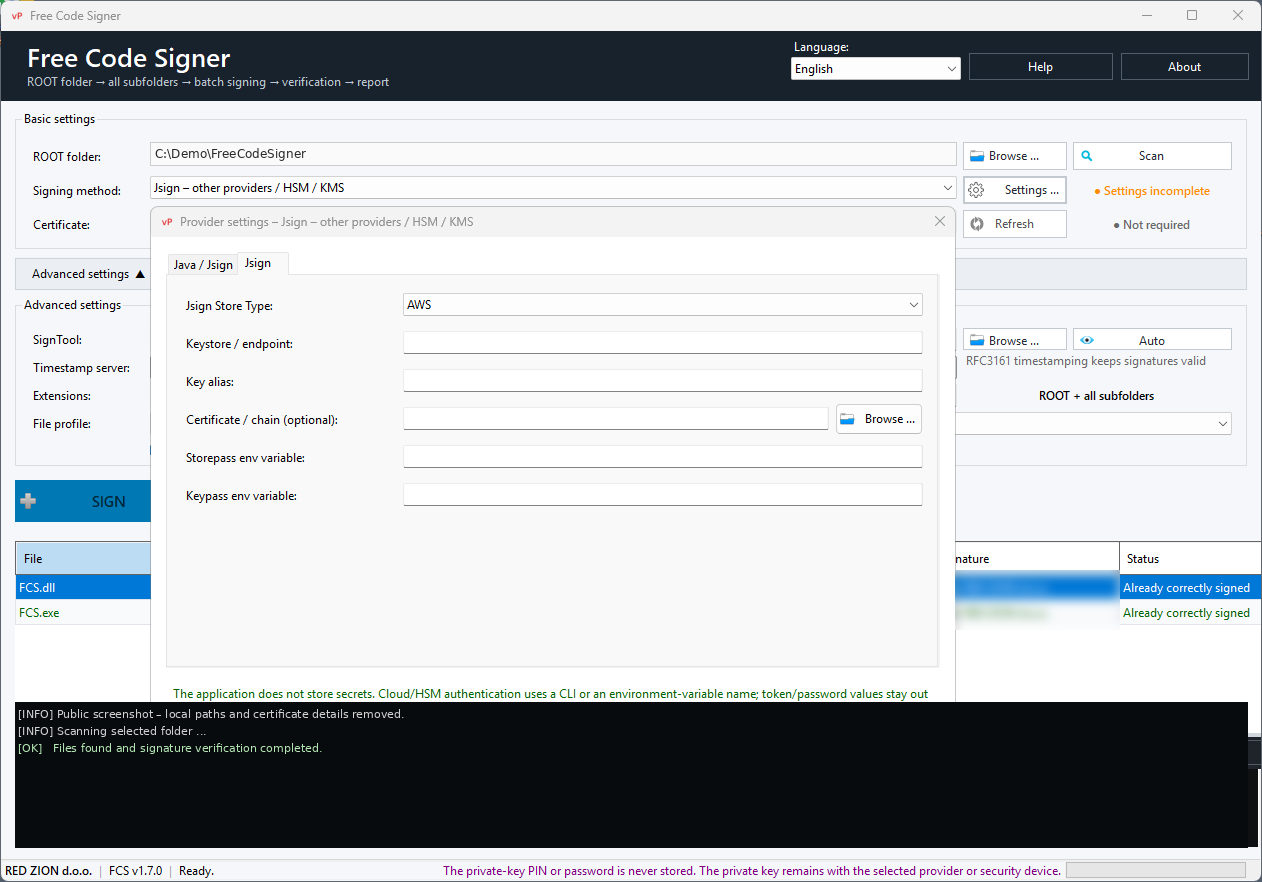This screenshot has width=1262, height=882.
Task: Open the Signing method combo box
Action: point(553,188)
